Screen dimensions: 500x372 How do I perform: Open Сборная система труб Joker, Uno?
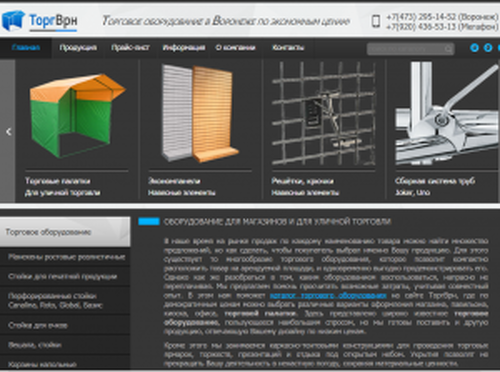[x=435, y=186]
